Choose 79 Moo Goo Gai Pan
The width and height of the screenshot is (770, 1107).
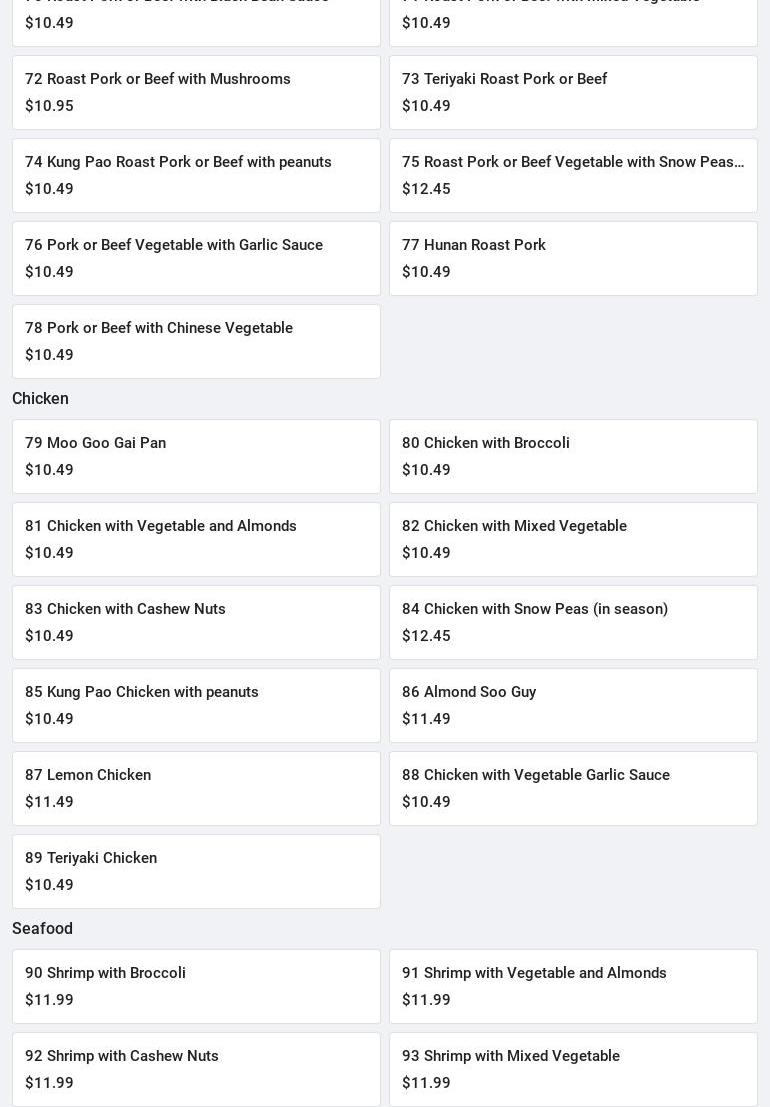click(196, 456)
